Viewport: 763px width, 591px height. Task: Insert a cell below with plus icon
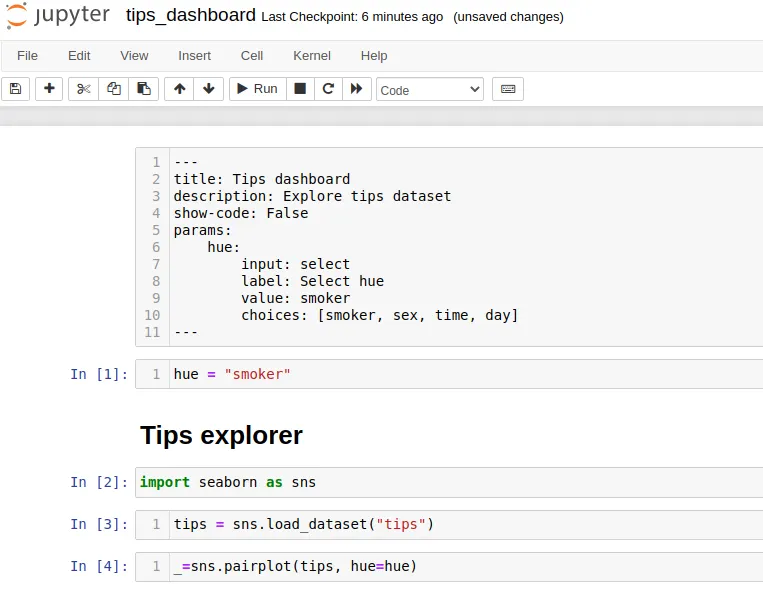click(x=49, y=89)
